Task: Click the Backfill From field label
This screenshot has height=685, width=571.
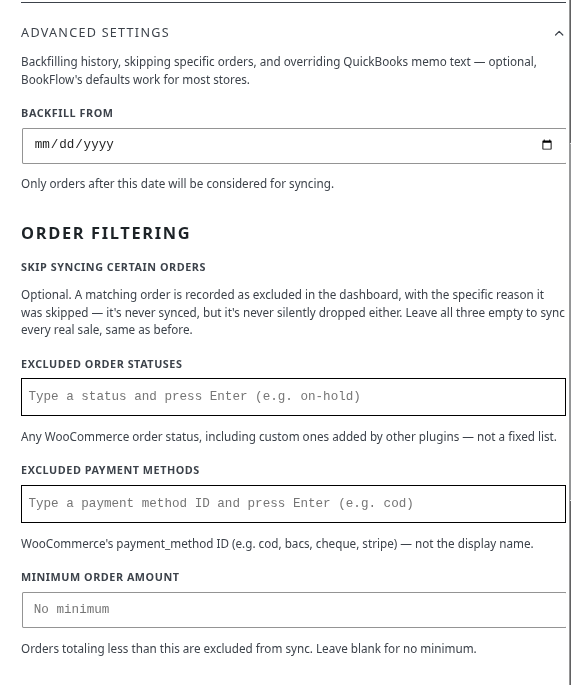Action: click(x=67, y=113)
